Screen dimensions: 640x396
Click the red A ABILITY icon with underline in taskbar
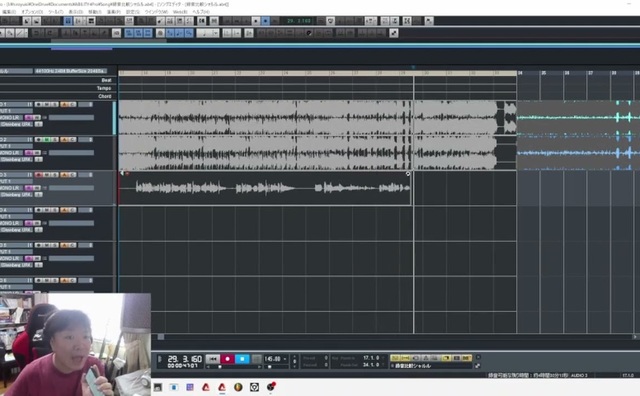pyautogui.click(x=222, y=387)
